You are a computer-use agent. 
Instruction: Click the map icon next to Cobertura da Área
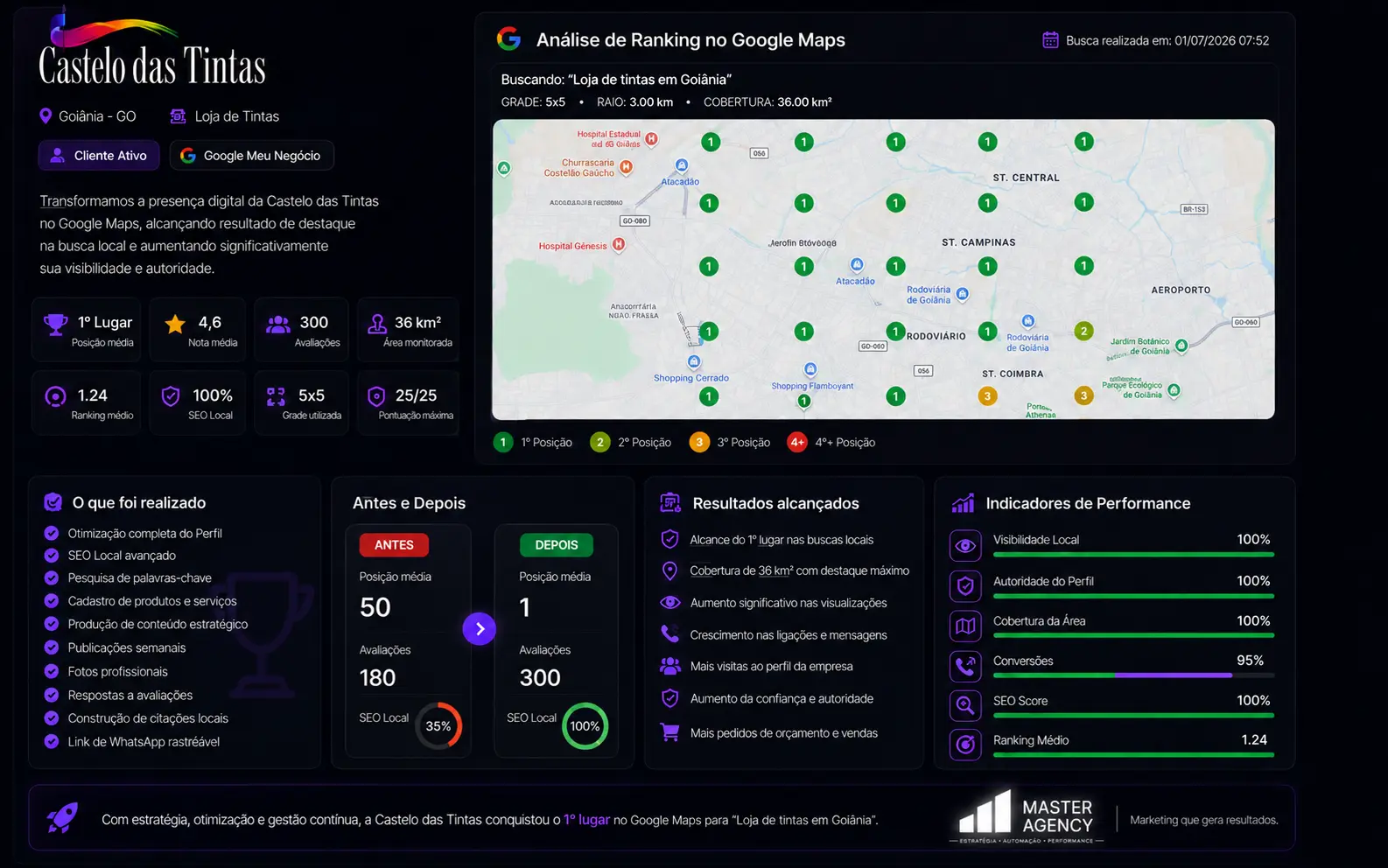[x=965, y=626]
